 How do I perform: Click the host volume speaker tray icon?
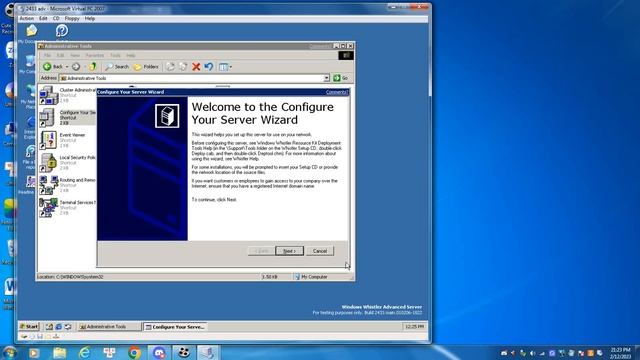[x=532, y=353]
